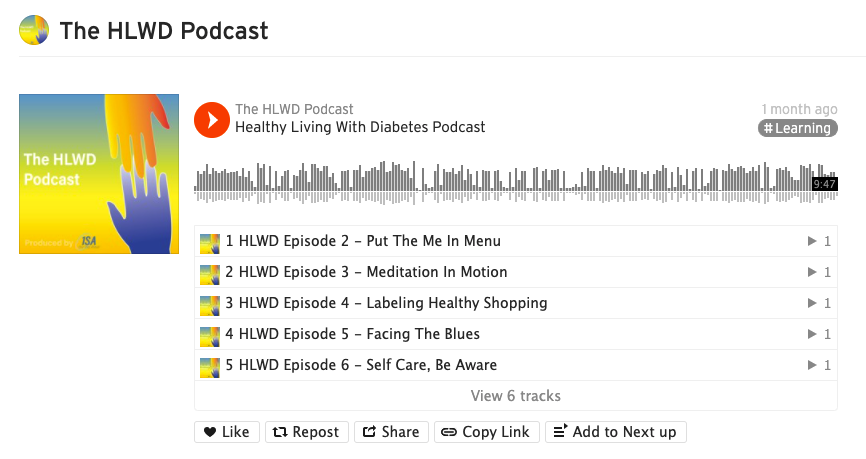Screen dimensions: 866x459
Task: Open the HLWD Podcast album artwork
Action: (99, 174)
